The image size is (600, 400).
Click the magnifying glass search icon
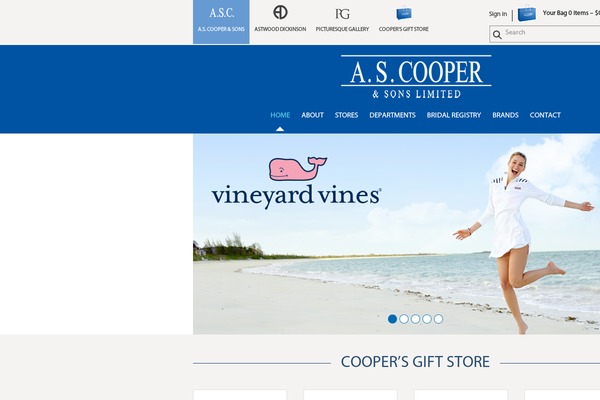(x=497, y=35)
